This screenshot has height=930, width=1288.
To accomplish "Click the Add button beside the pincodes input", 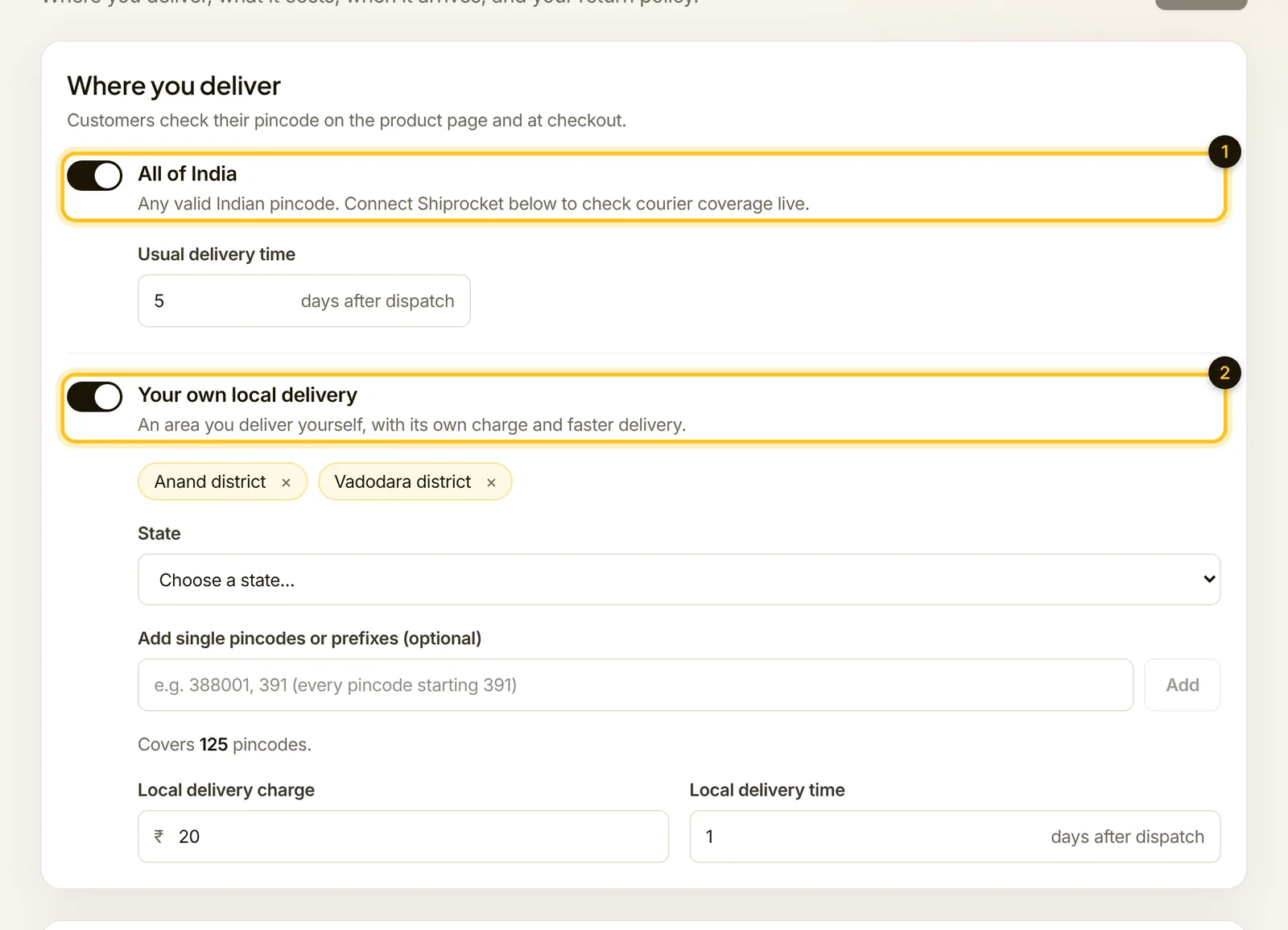I will click(1182, 684).
